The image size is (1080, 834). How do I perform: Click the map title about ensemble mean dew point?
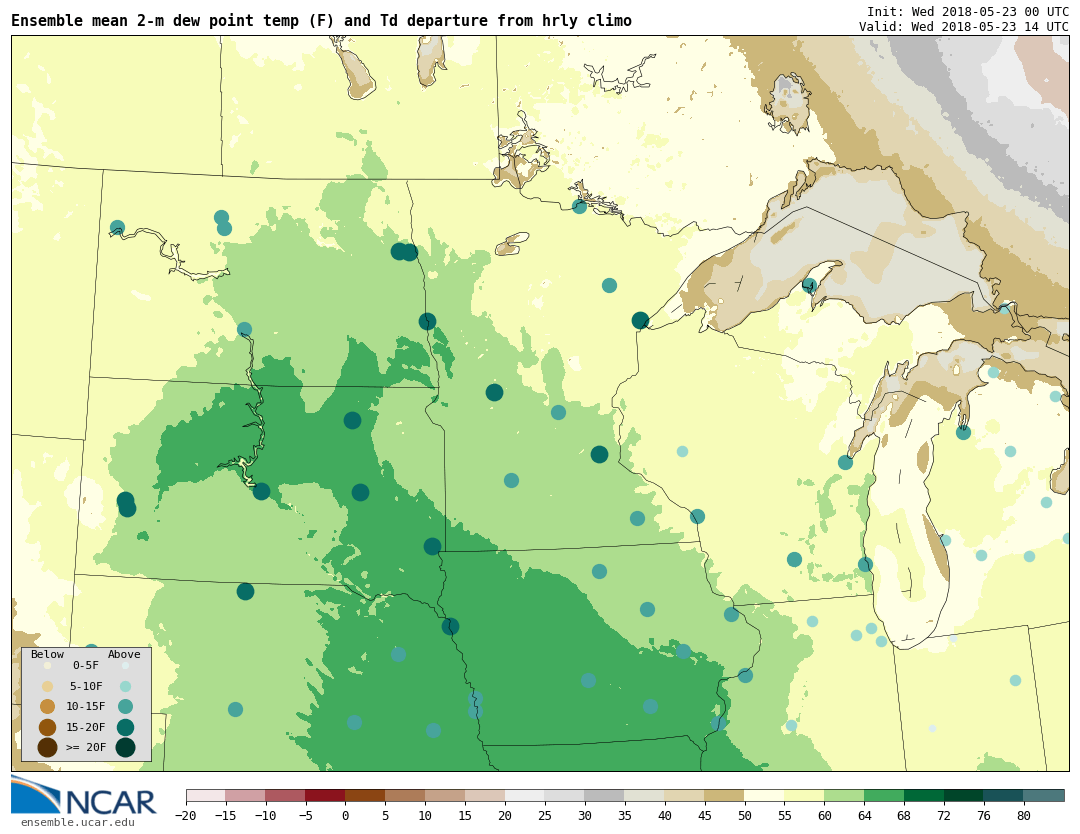(x=321, y=21)
